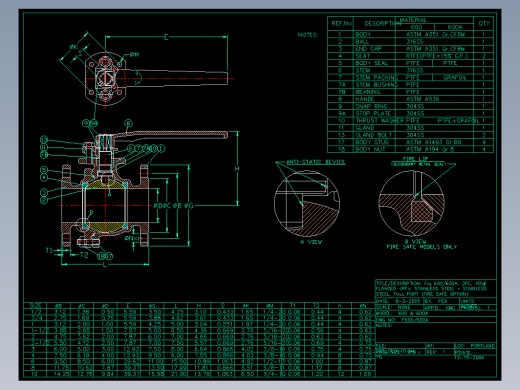The image size is (520, 390).
Task: Click the 'øG' diameter dimension label
Action: [x=188, y=206]
